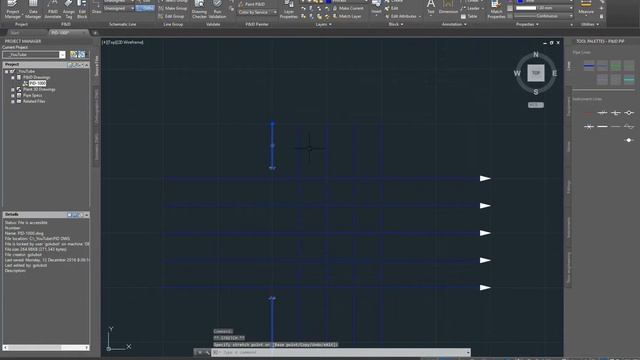Open the Edit Block tool

click(82, 10)
